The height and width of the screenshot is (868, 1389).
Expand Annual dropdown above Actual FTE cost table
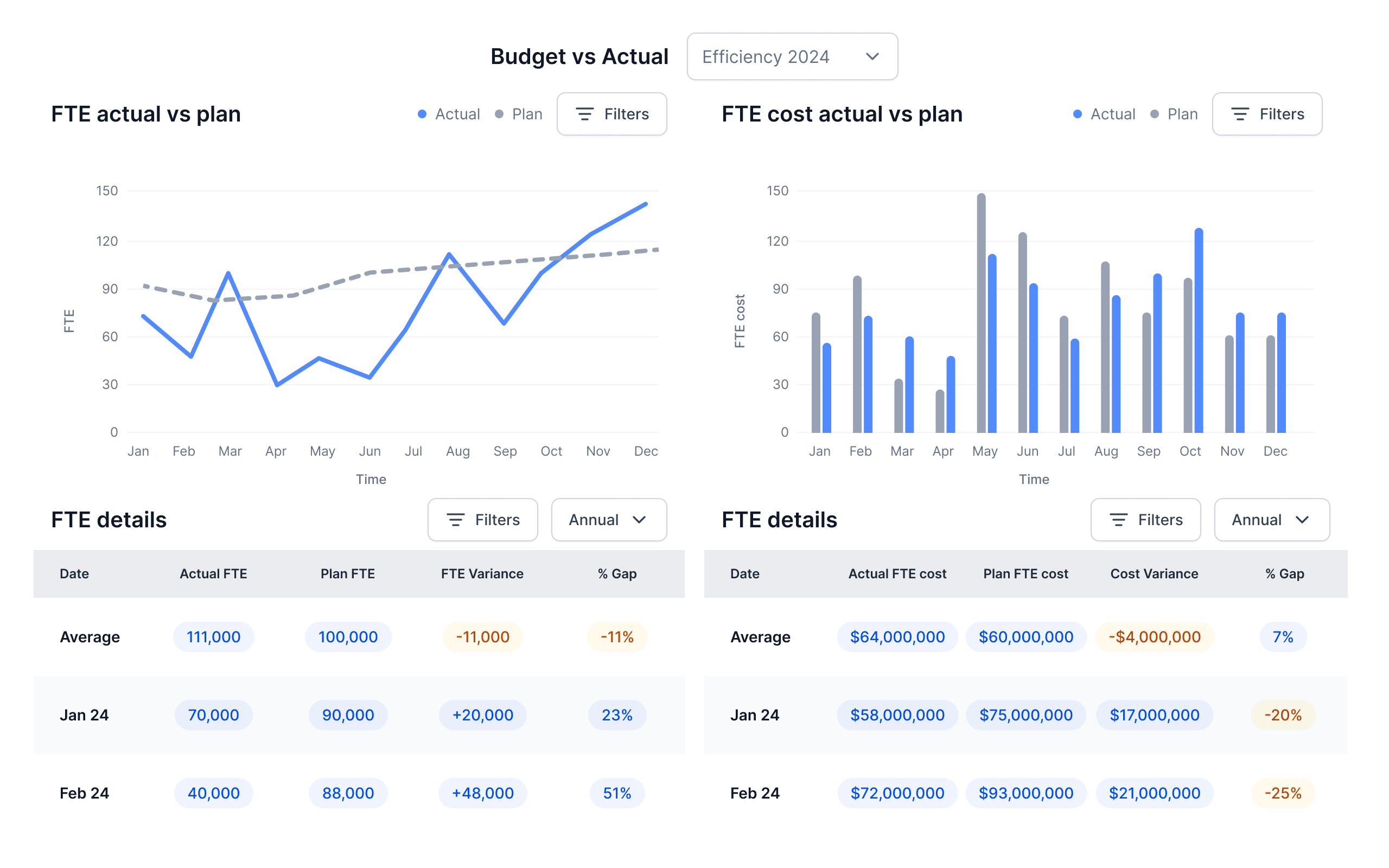click(1272, 520)
